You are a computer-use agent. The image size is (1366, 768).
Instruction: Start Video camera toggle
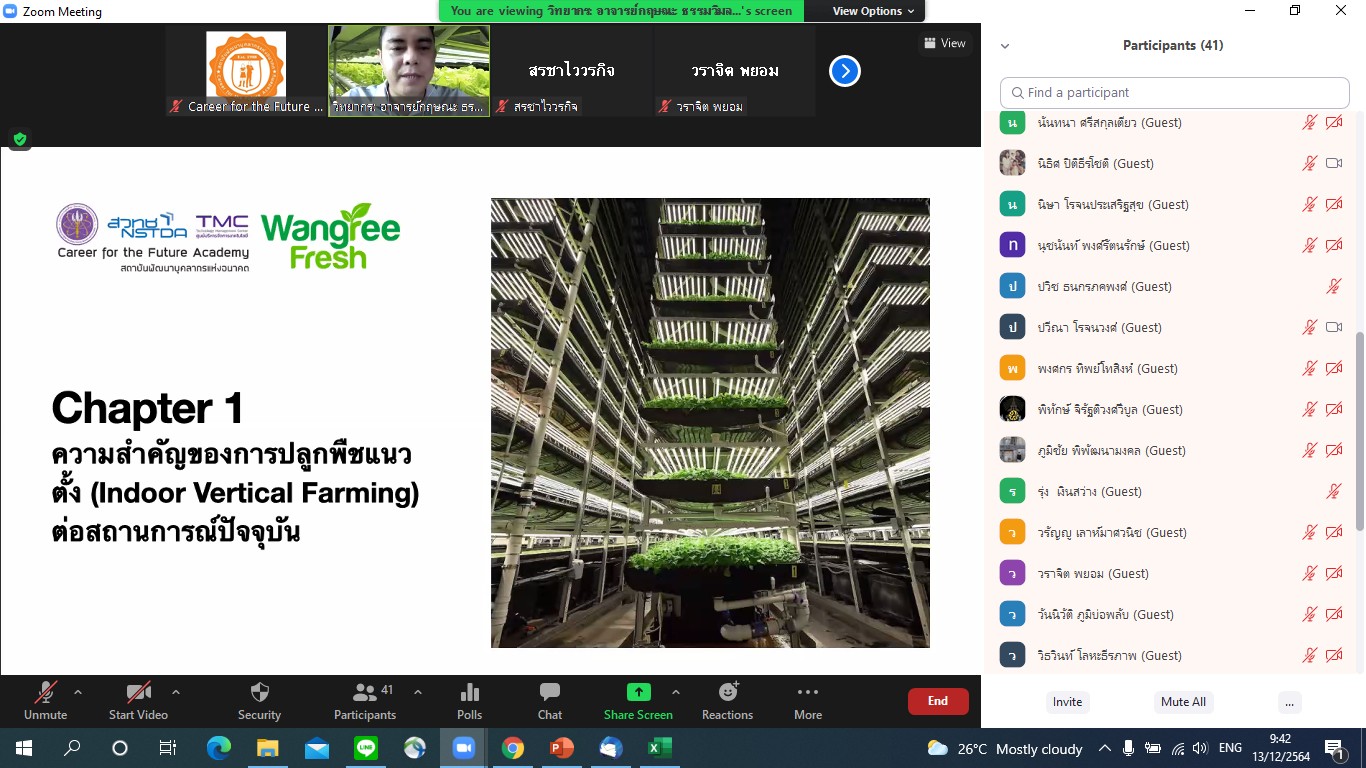138,693
